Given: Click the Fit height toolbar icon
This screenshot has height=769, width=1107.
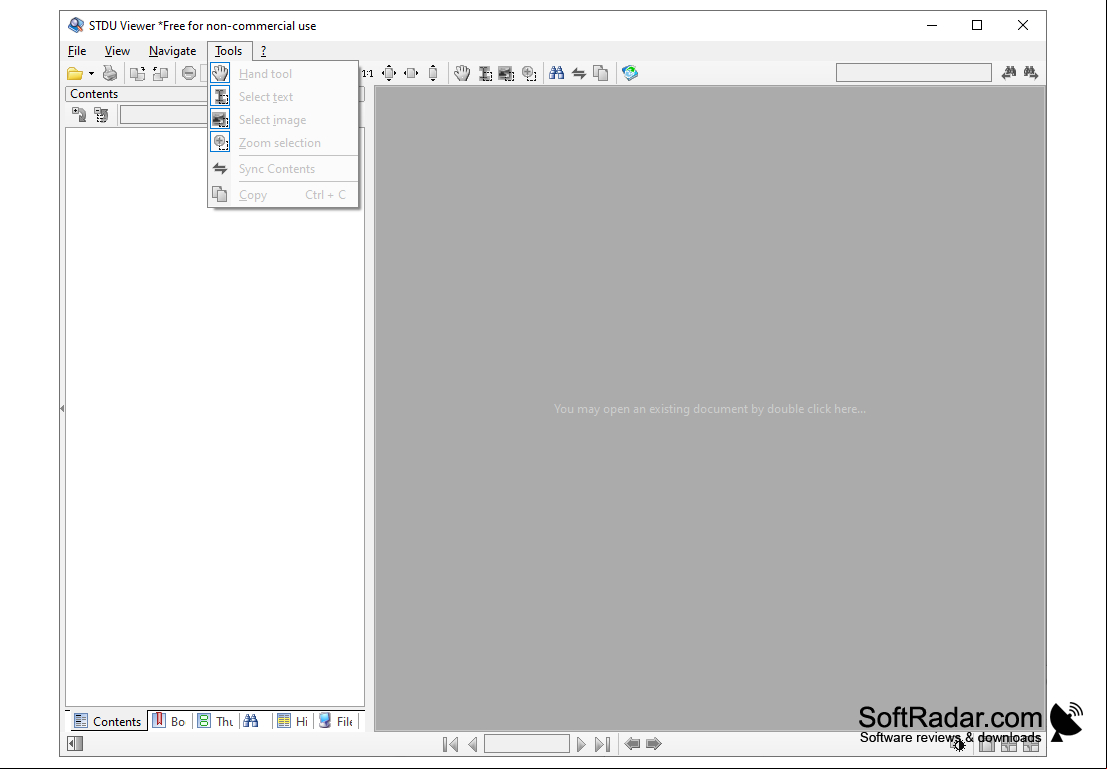Looking at the screenshot, I should pyautogui.click(x=433, y=73).
